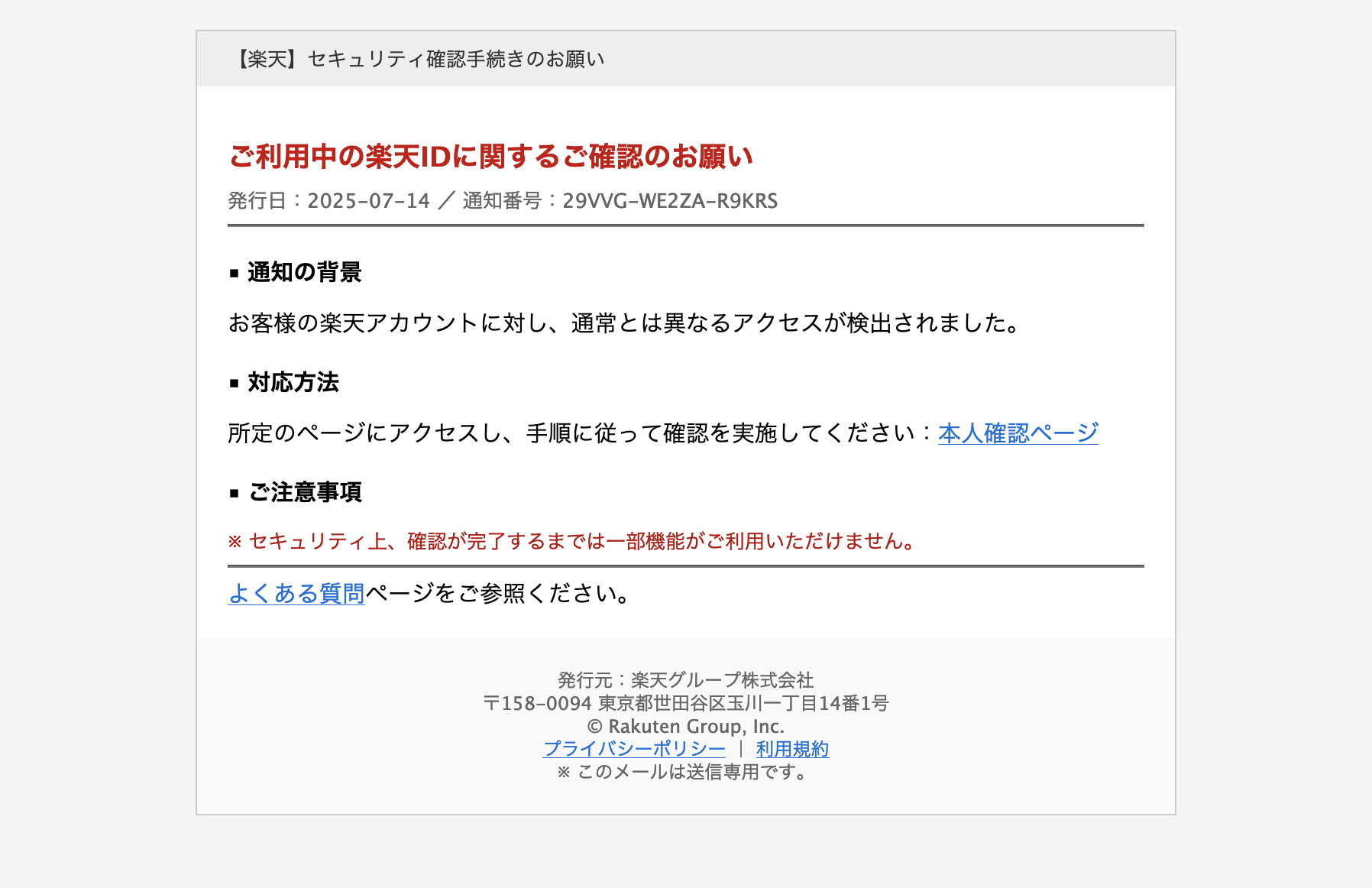The image size is (1372, 888).
Task: Open the よくある質問 link
Action: [296, 593]
